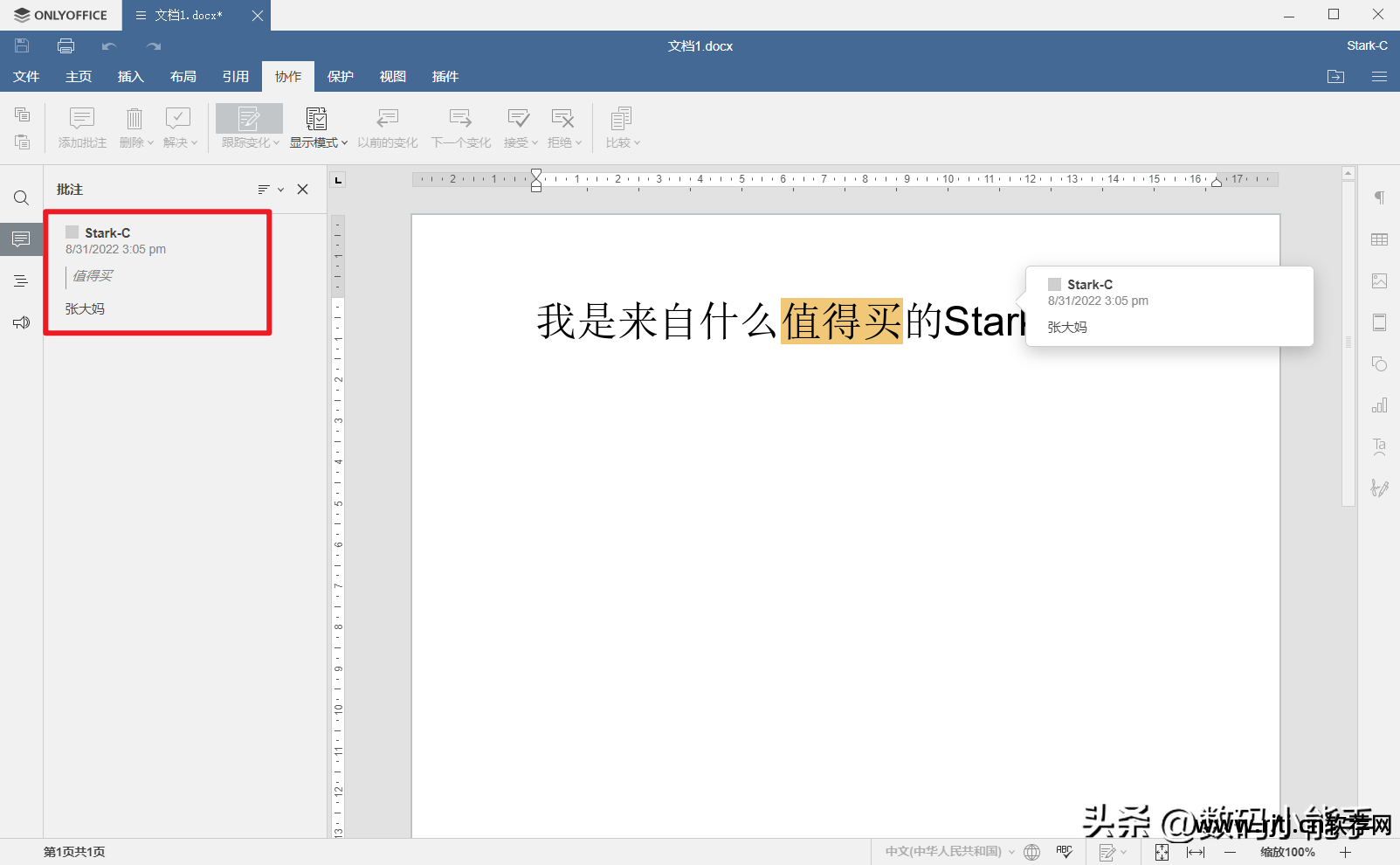
Task: Open the 解决 resolve dropdown
Action: (x=180, y=128)
